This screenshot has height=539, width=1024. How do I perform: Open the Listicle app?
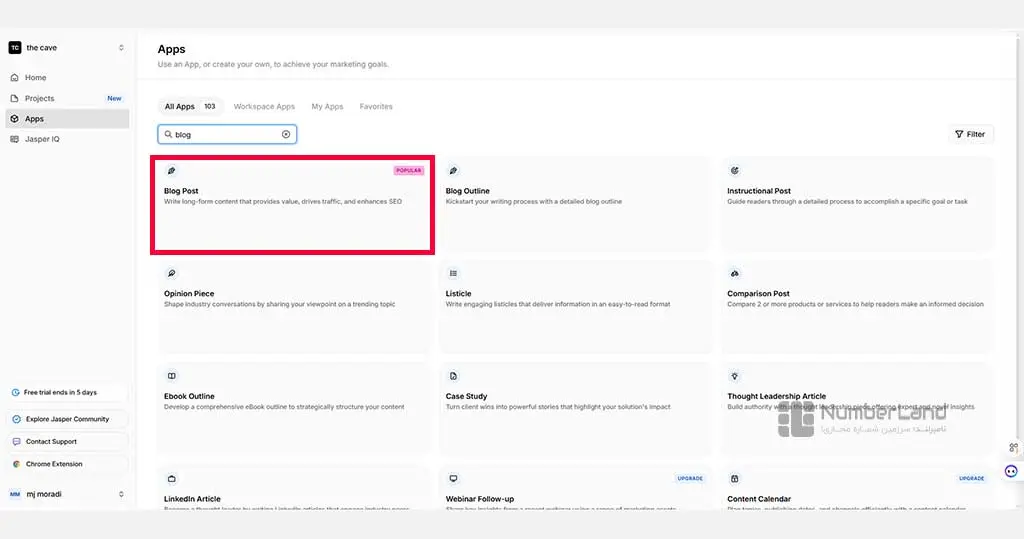tap(575, 306)
